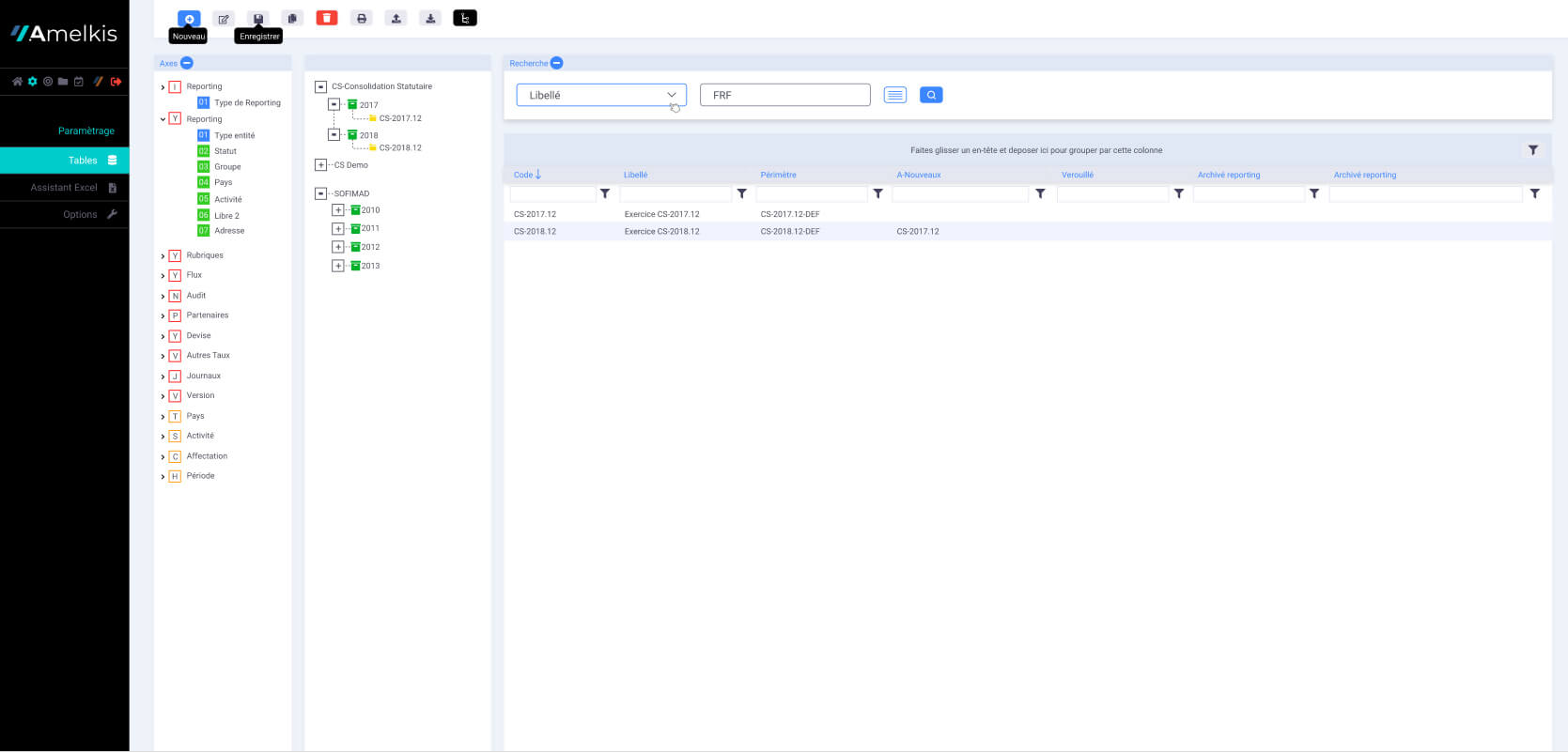Viewport: 1568px width, 753px height.
Task: Select the CS-2017.12 tree leaf
Action: [x=400, y=118]
